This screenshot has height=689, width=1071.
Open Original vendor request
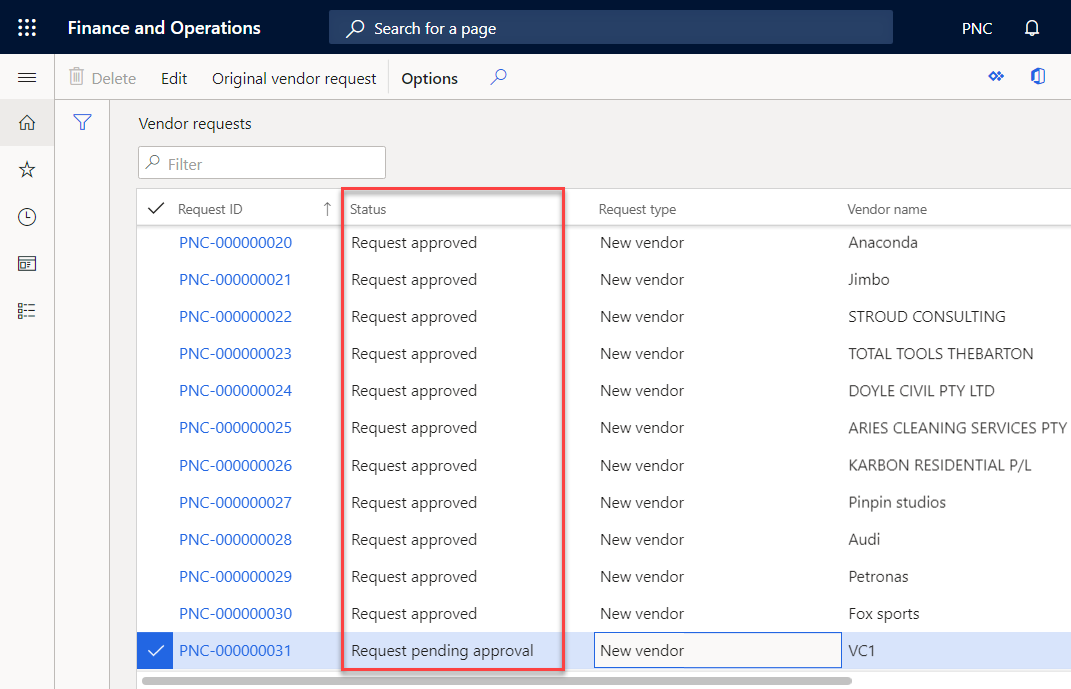click(x=294, y=79)
